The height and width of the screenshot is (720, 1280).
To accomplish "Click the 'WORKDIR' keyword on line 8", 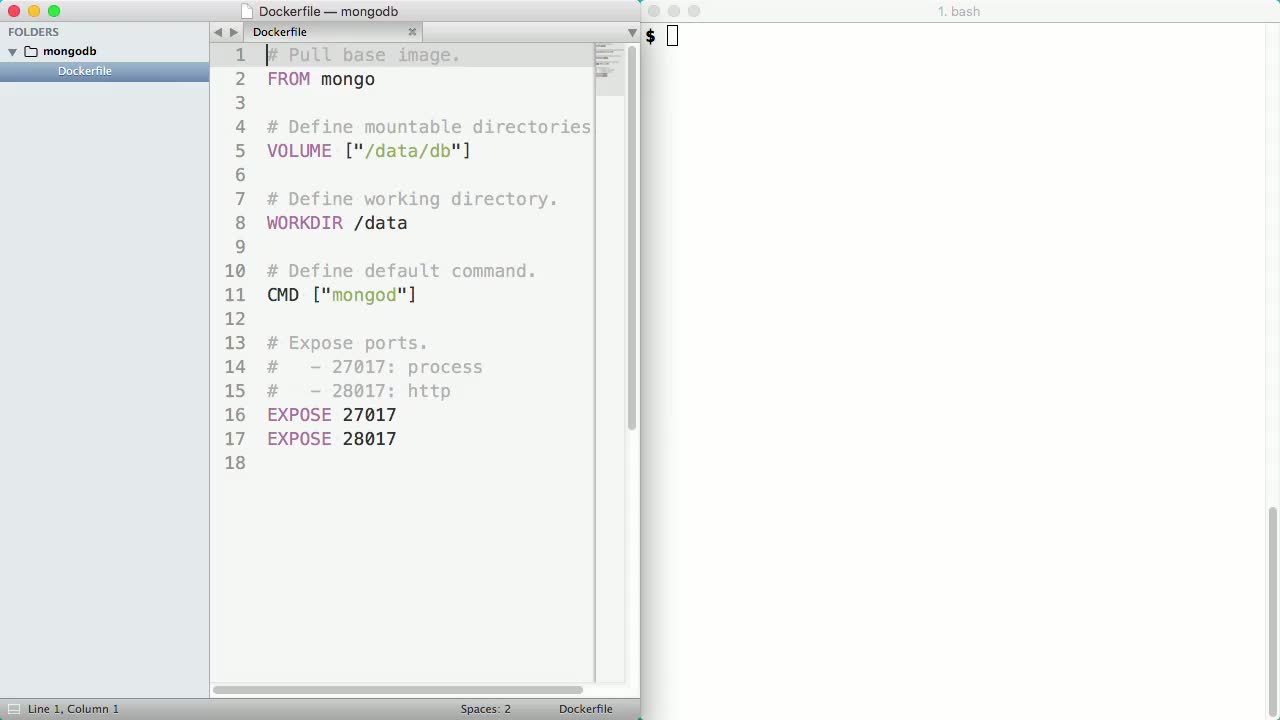I will click(305, 223).
